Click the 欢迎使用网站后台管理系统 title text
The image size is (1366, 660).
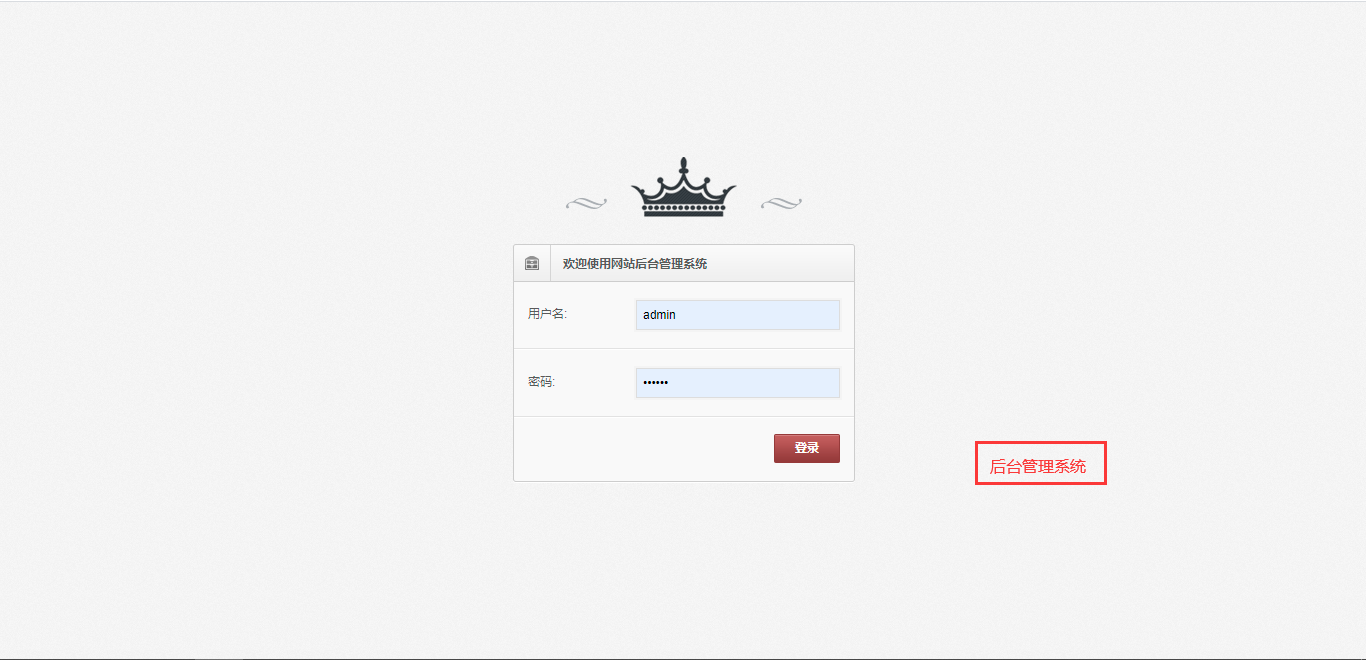tap(635, 264)
